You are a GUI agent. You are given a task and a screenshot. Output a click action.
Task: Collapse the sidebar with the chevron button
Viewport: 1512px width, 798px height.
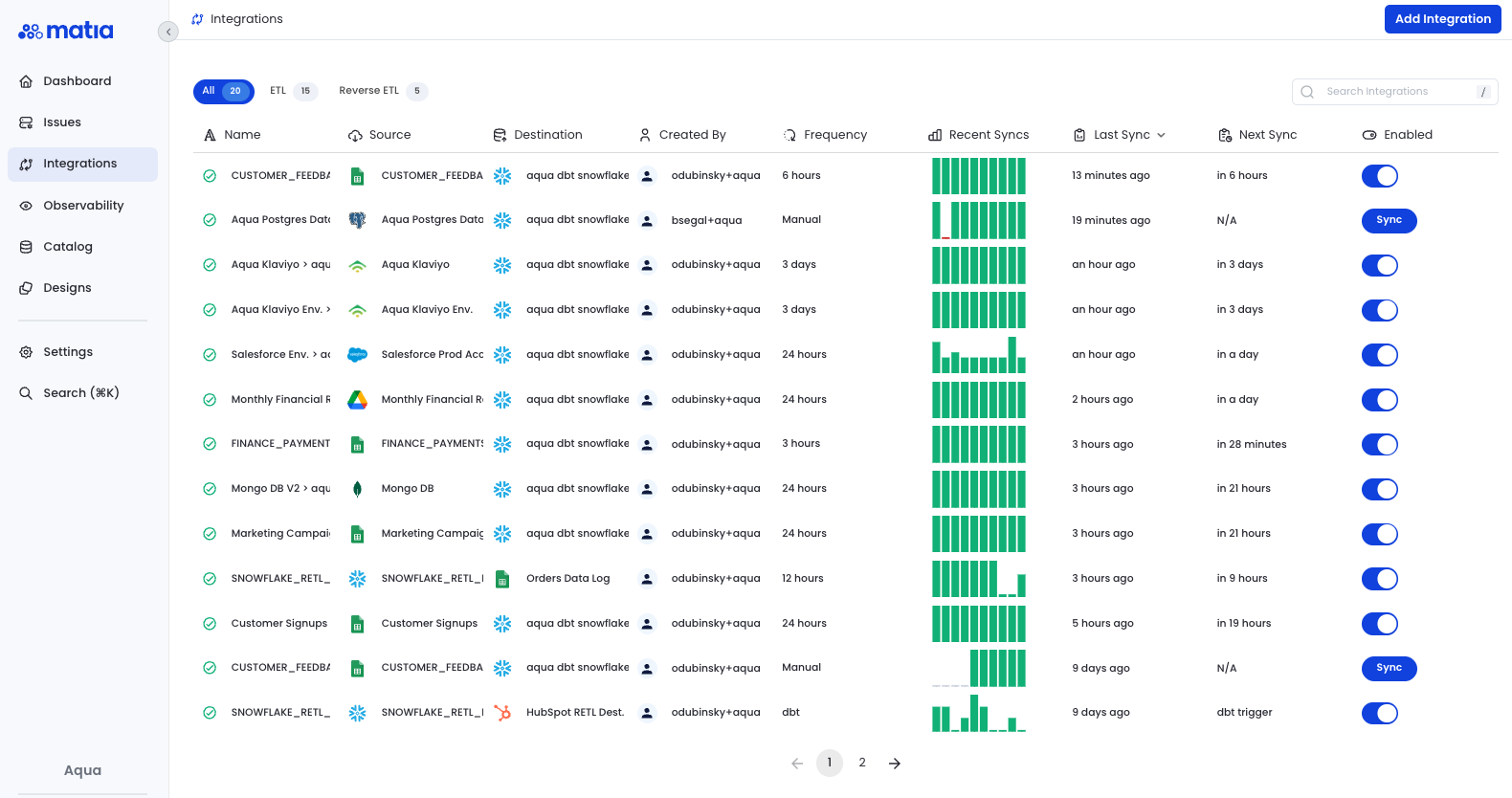(168, 32)
